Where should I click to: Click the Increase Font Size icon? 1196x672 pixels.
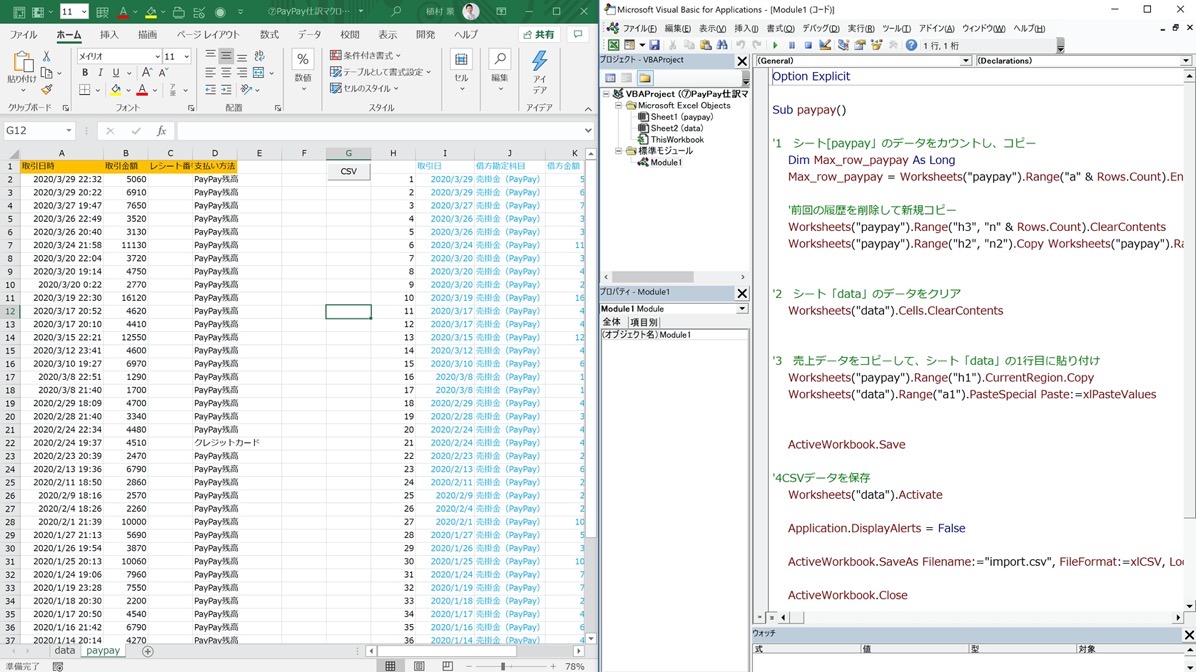(x=147, y=72)
